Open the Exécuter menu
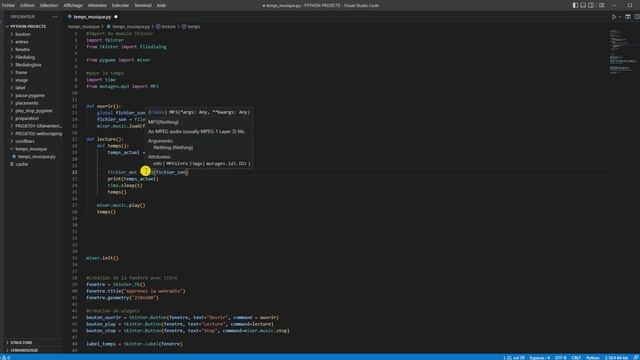The width and height of the screenshot is (640, 360). click(120, 5)
